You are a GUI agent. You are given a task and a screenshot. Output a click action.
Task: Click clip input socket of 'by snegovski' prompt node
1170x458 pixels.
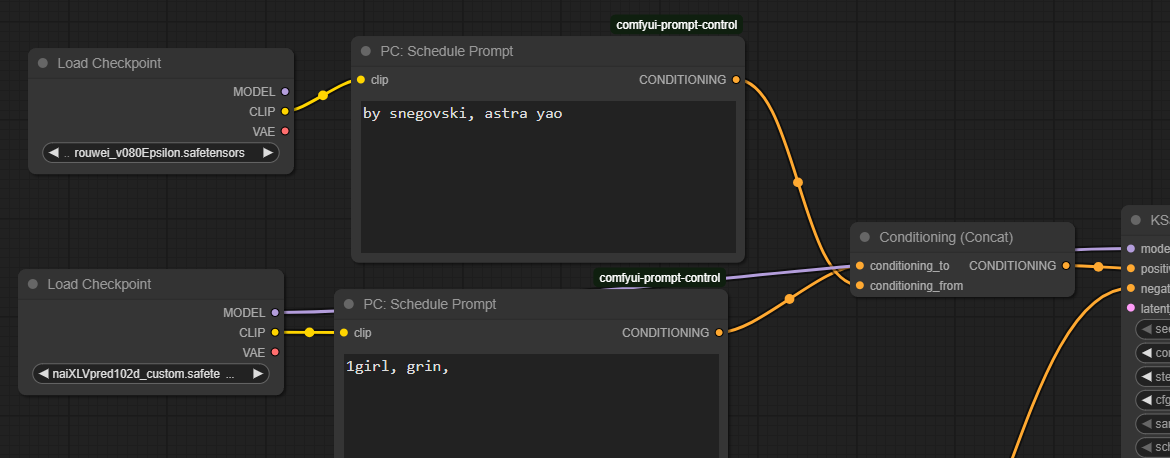point(361,80)
